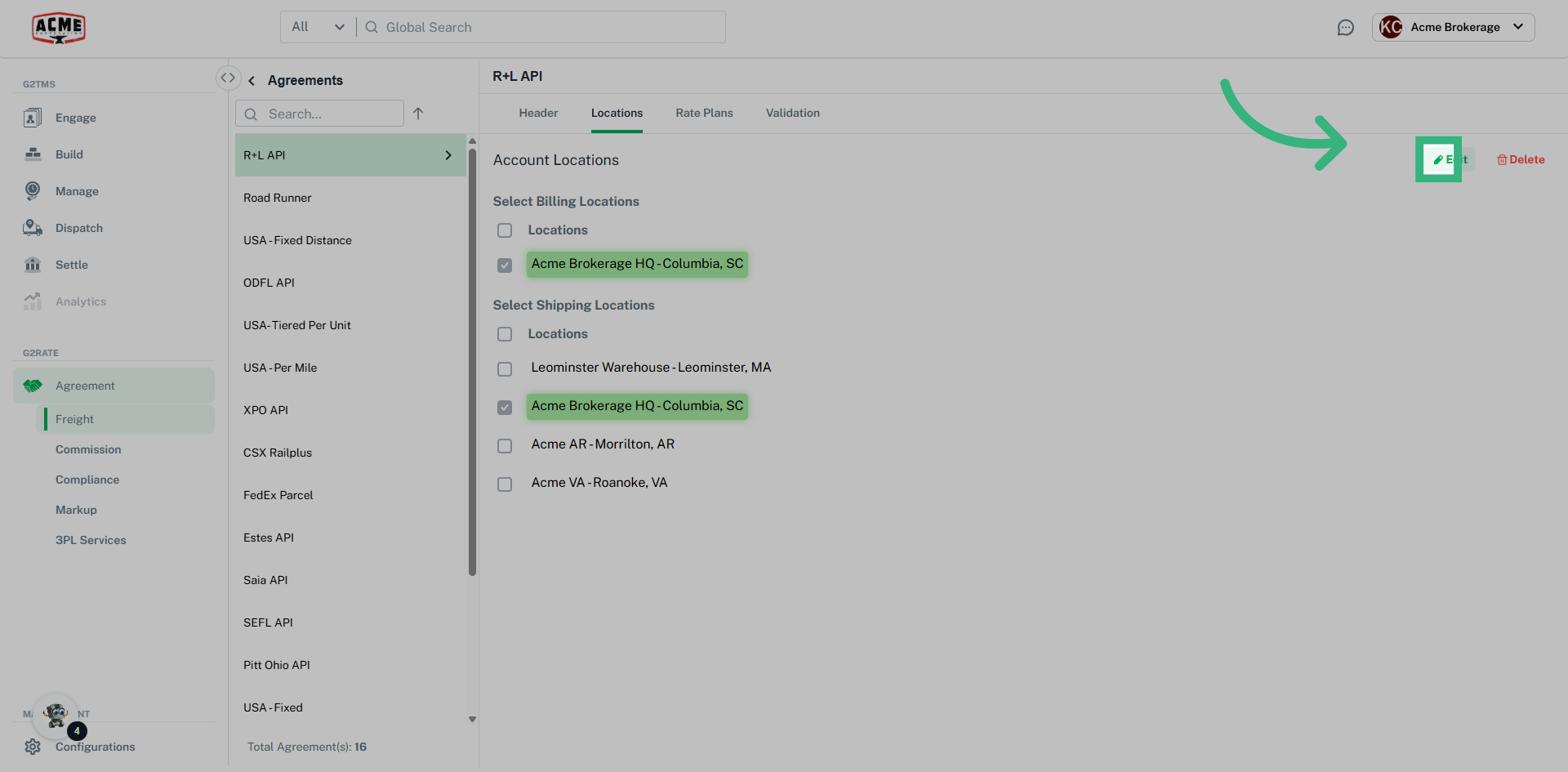Collapse sidebar with the code-arrows icon
The height and width of the screenshot is (772, 1568).
[x=228, y=78]
